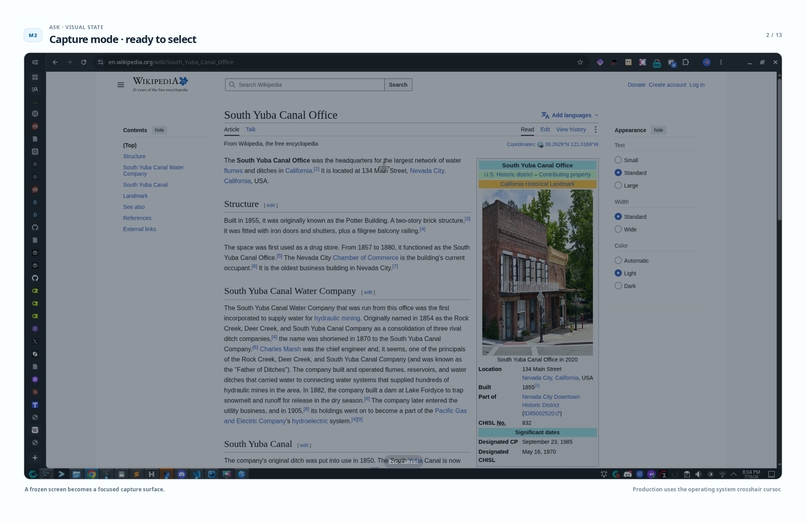Click the Wikipedia logo

(x=160, y=84)
